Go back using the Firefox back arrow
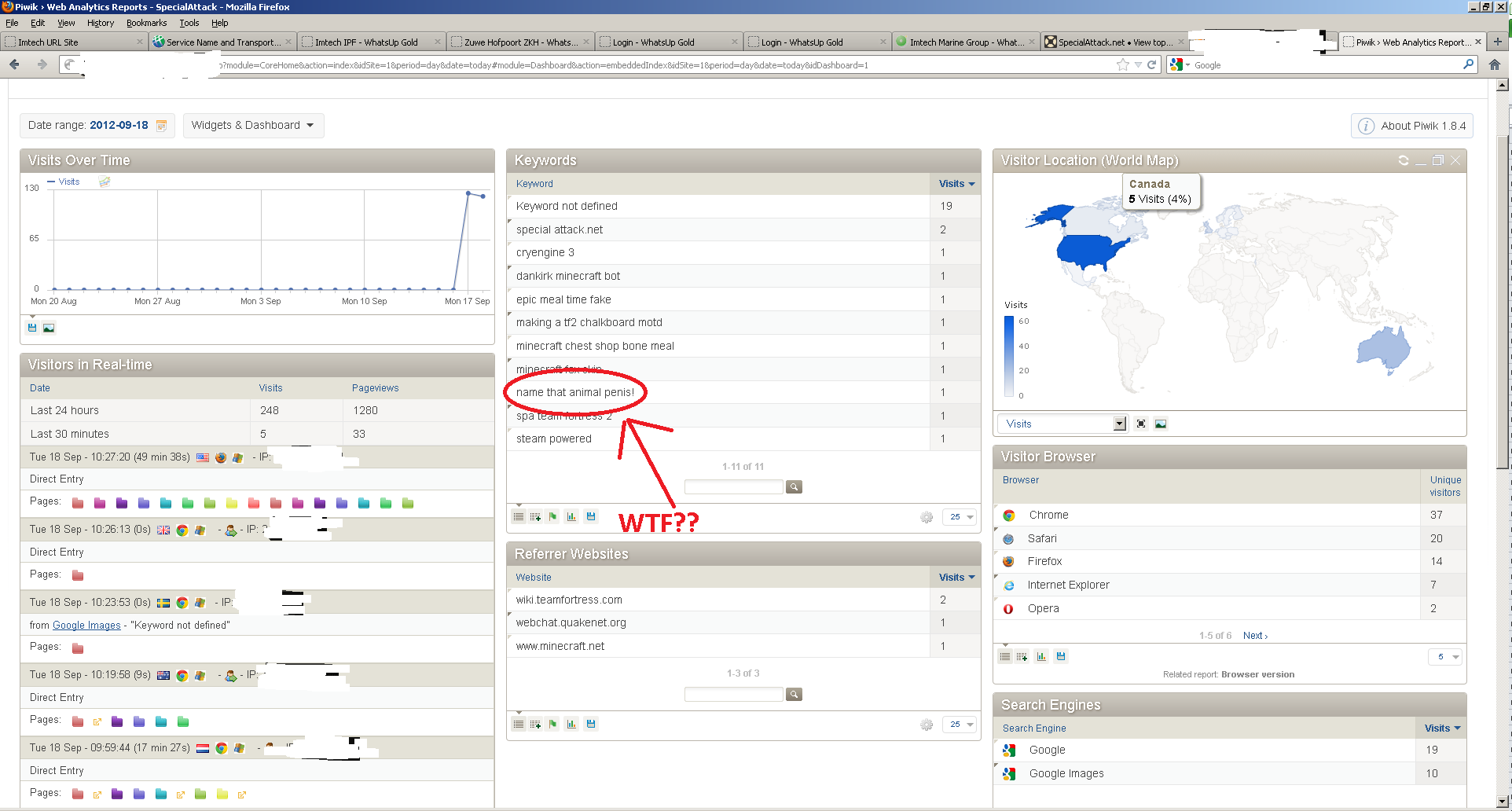This screenshot has height=811, width=1512. pyautogui.click(x=14, y=64)
